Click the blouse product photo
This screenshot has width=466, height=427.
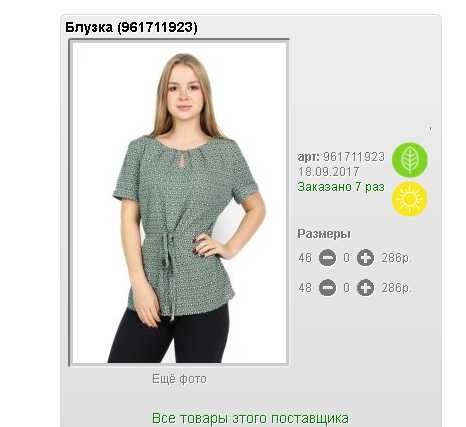pos(179,202)
